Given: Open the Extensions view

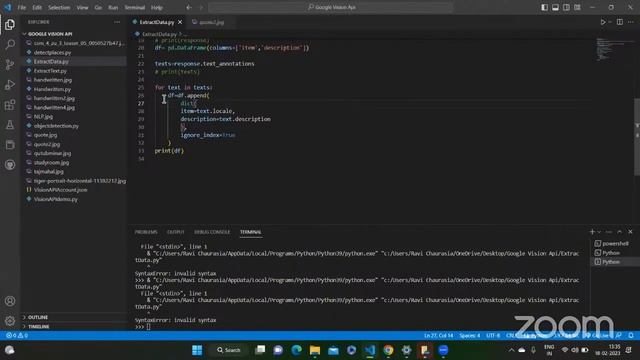Looking at the screenshot, I should point(10,105).
